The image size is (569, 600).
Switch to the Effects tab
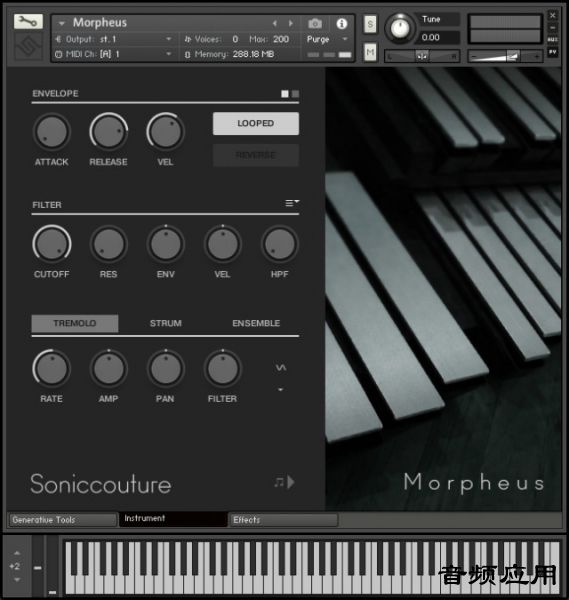284,520
